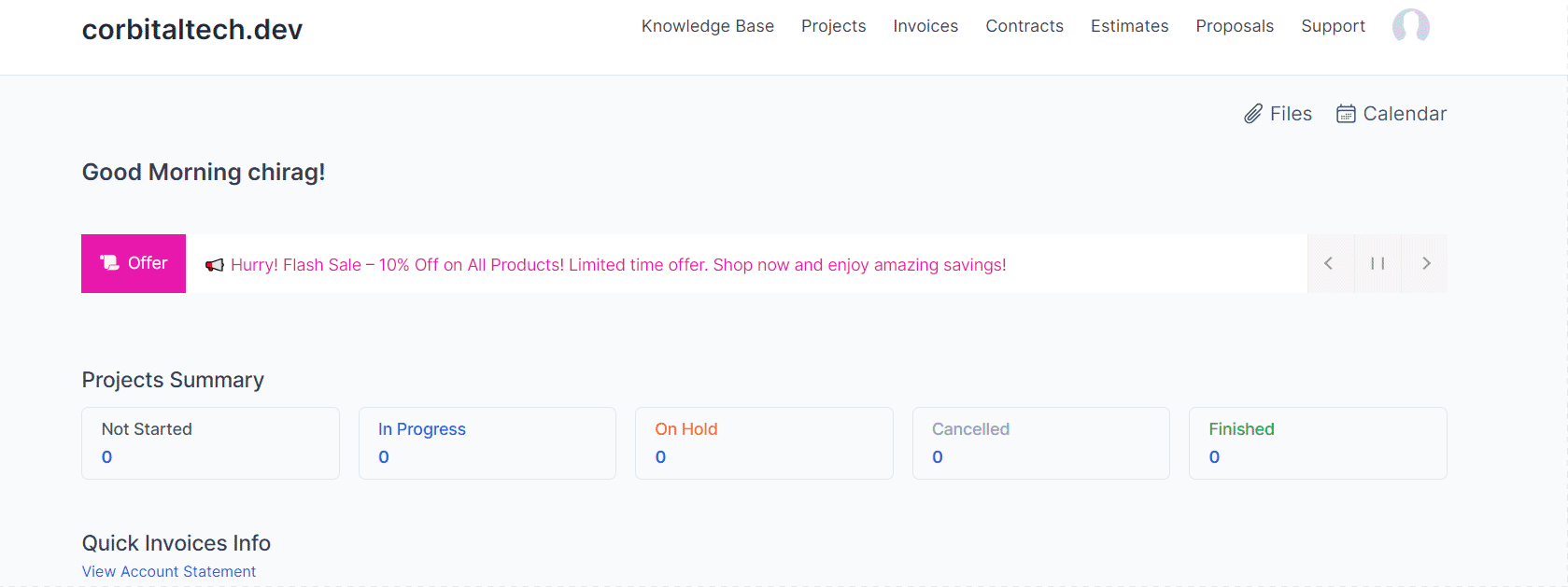Open the Invoices section
This screenshot has width=1568, height=587.
[925, 26]
